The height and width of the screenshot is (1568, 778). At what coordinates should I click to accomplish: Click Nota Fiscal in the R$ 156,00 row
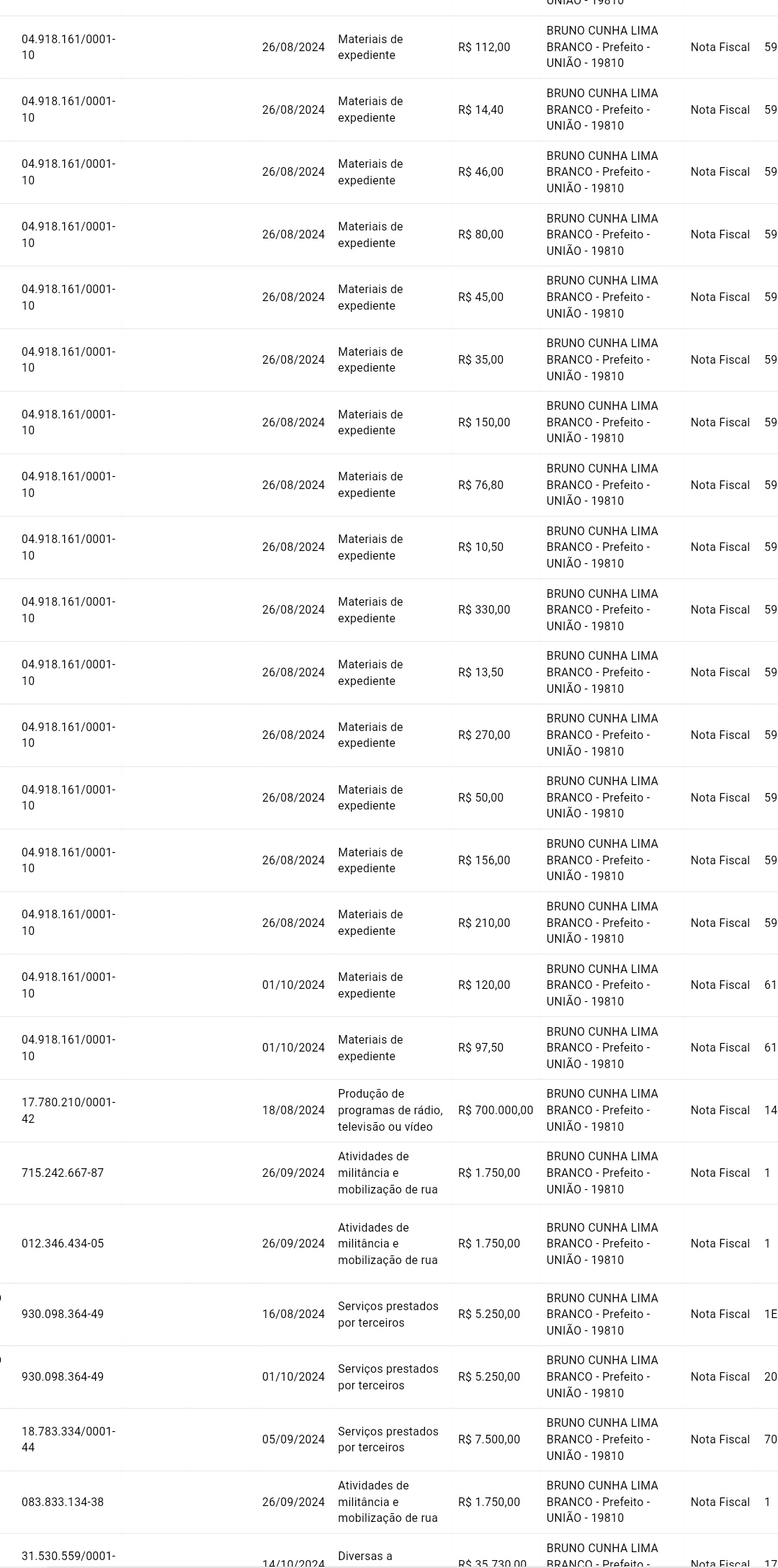coord(720,860)
